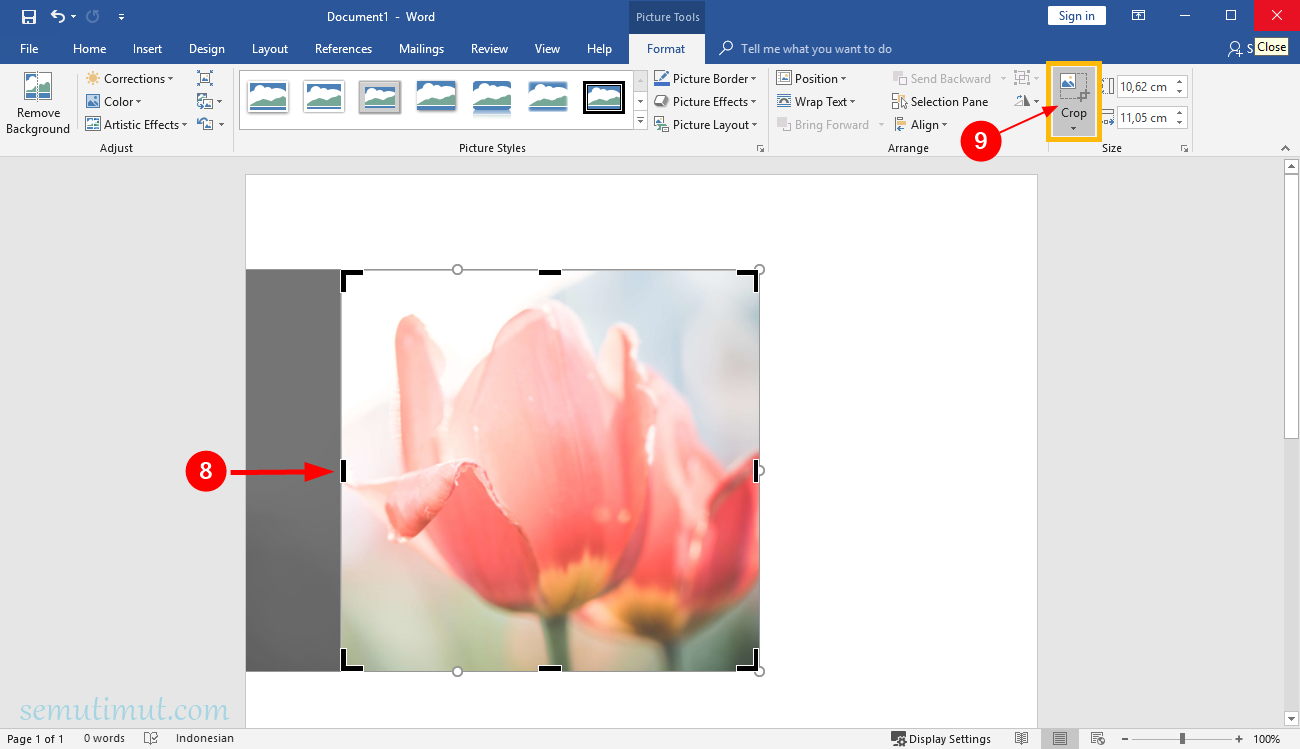The height and width of the screenshot is (749, 1300).
Task: Click the Rotate Objects icon
Action: (1025, 101)
